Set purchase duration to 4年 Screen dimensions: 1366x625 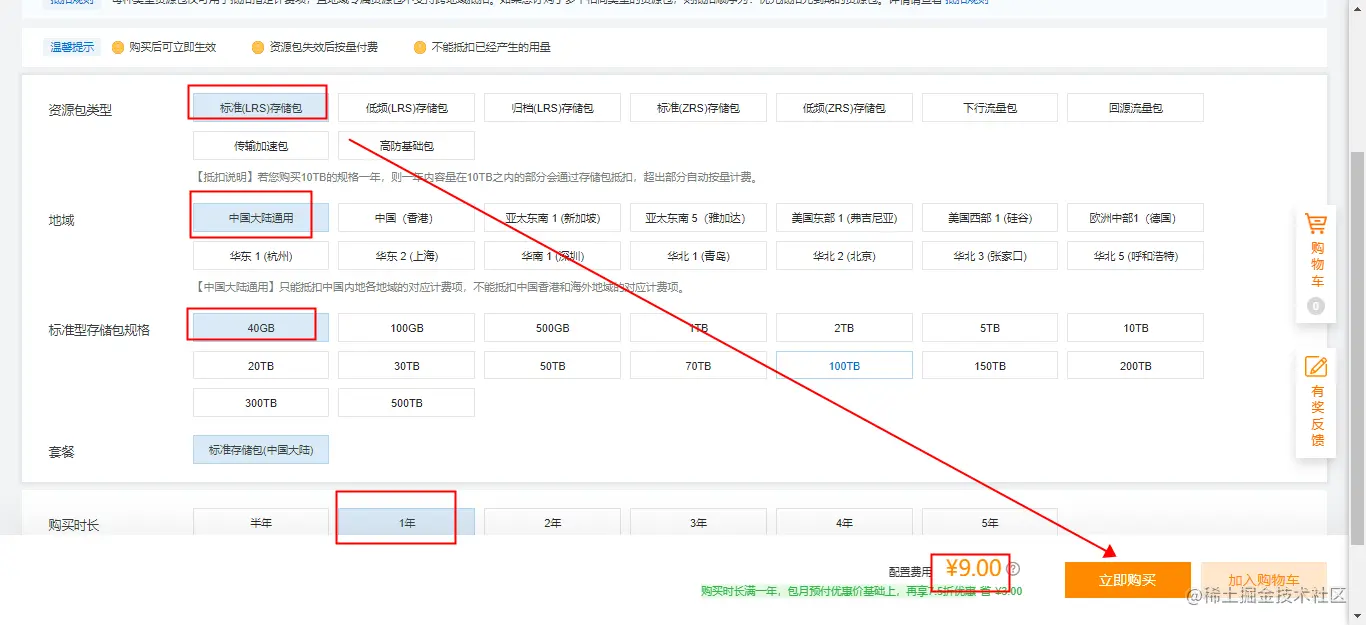tap(844, 522)
